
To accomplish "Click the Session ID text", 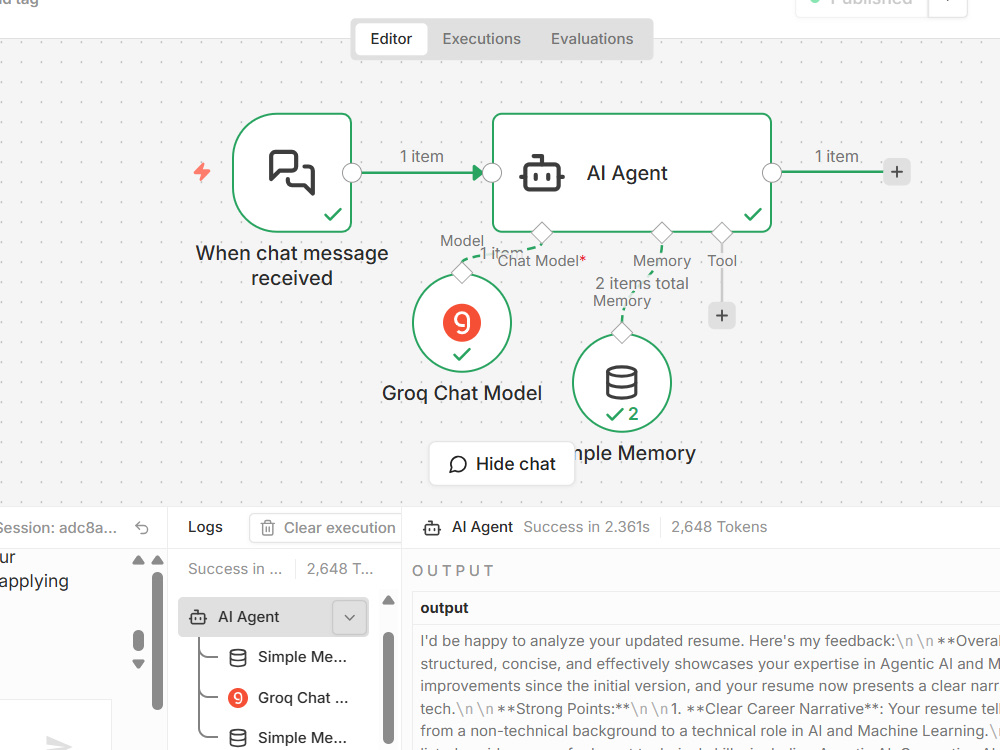I will coord(58,527).
